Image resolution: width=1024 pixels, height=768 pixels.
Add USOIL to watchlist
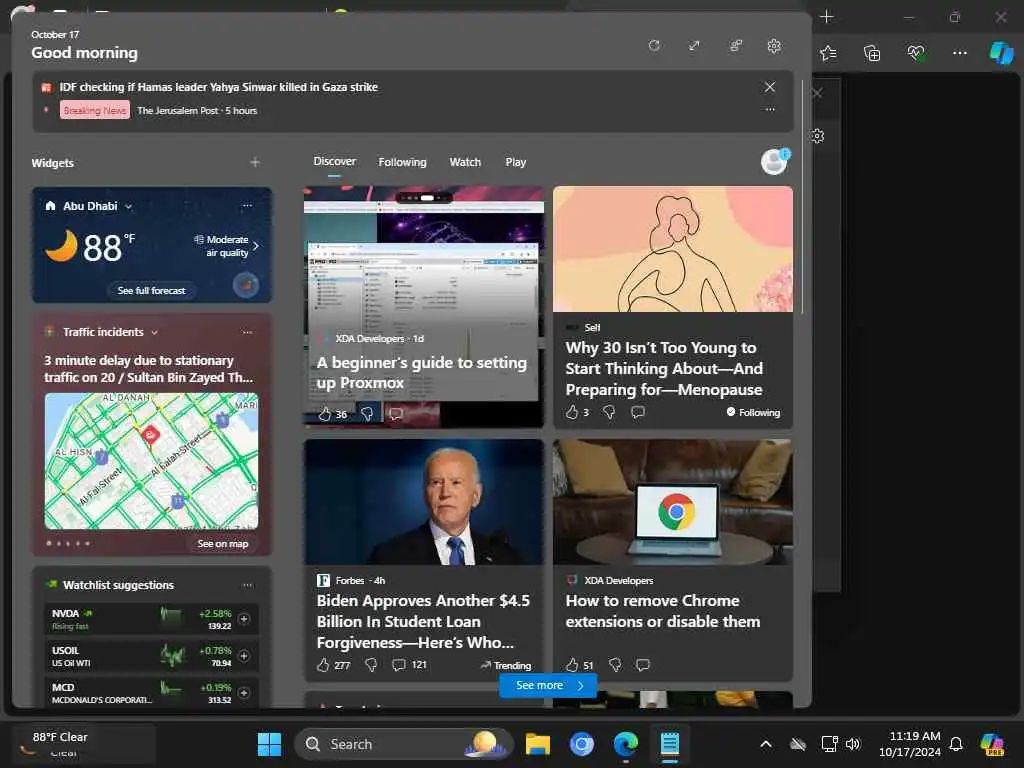(244, 656)
